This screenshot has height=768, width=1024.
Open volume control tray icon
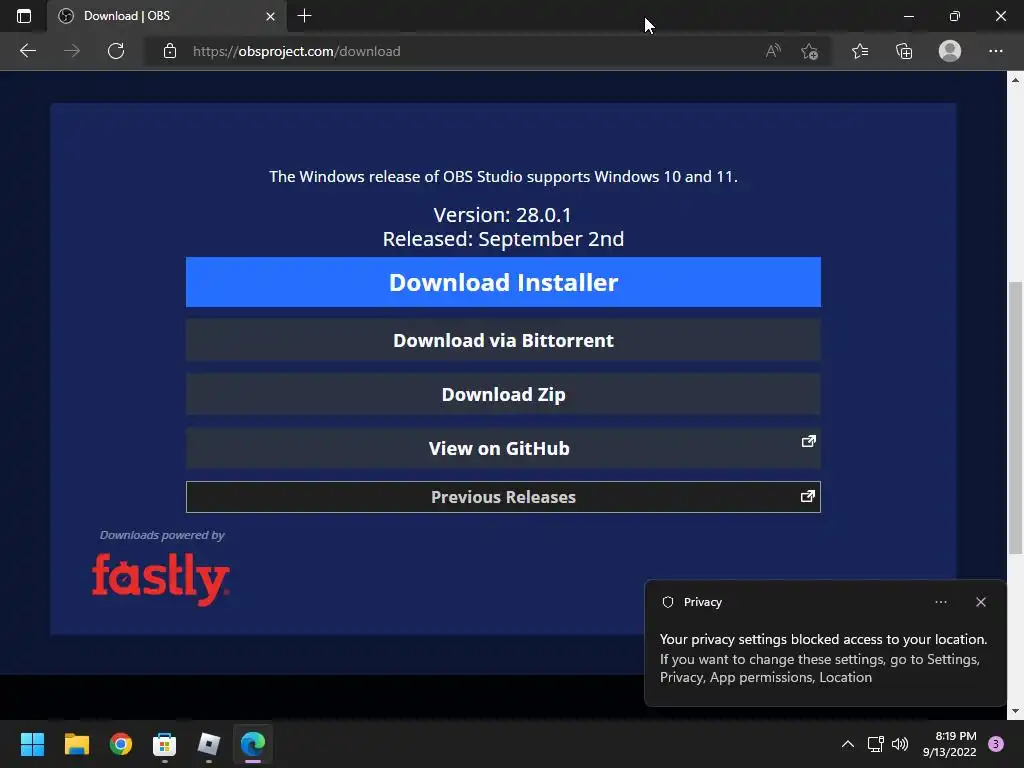point(900,744)
